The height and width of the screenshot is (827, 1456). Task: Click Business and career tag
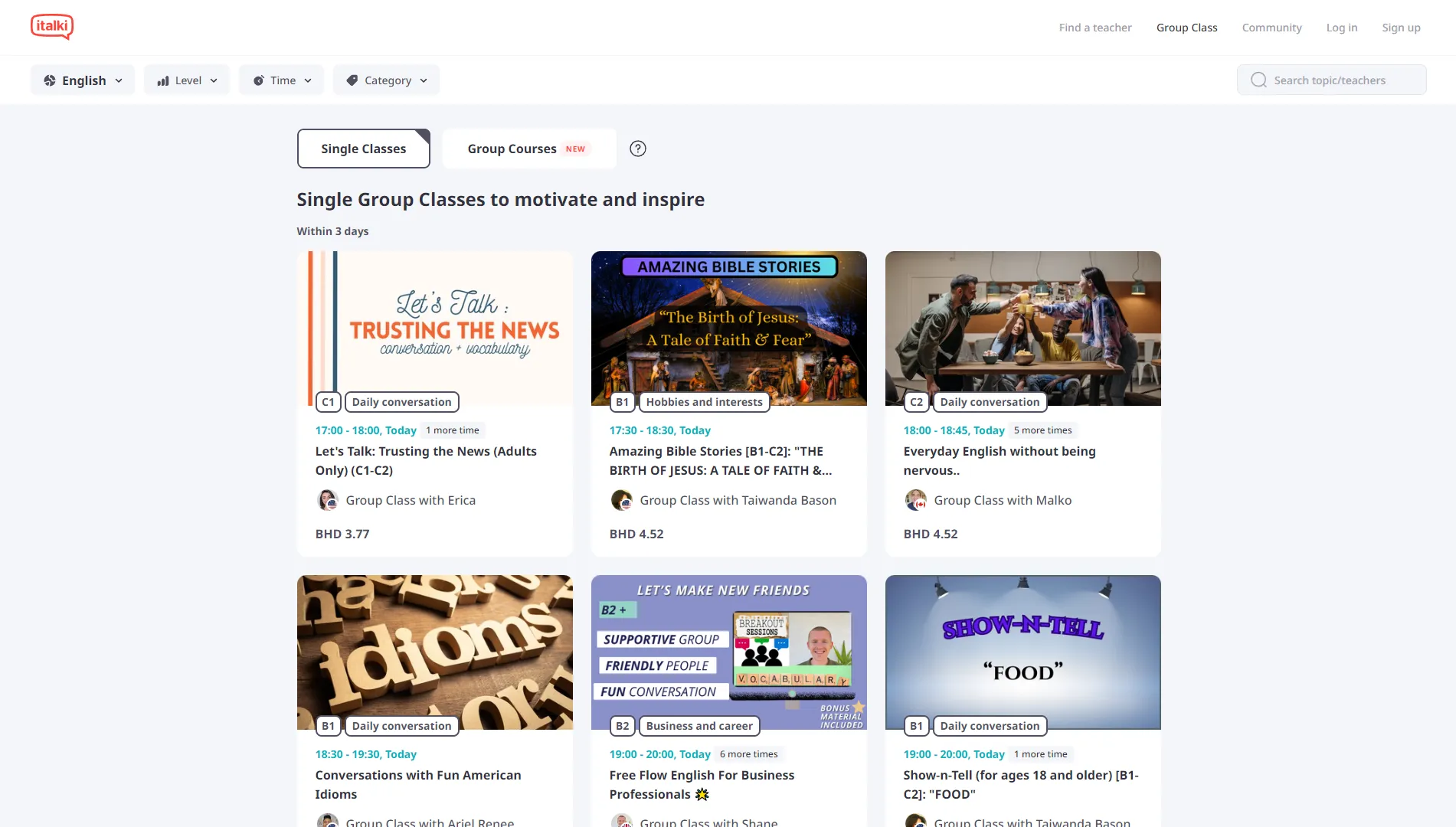point(699,726)
